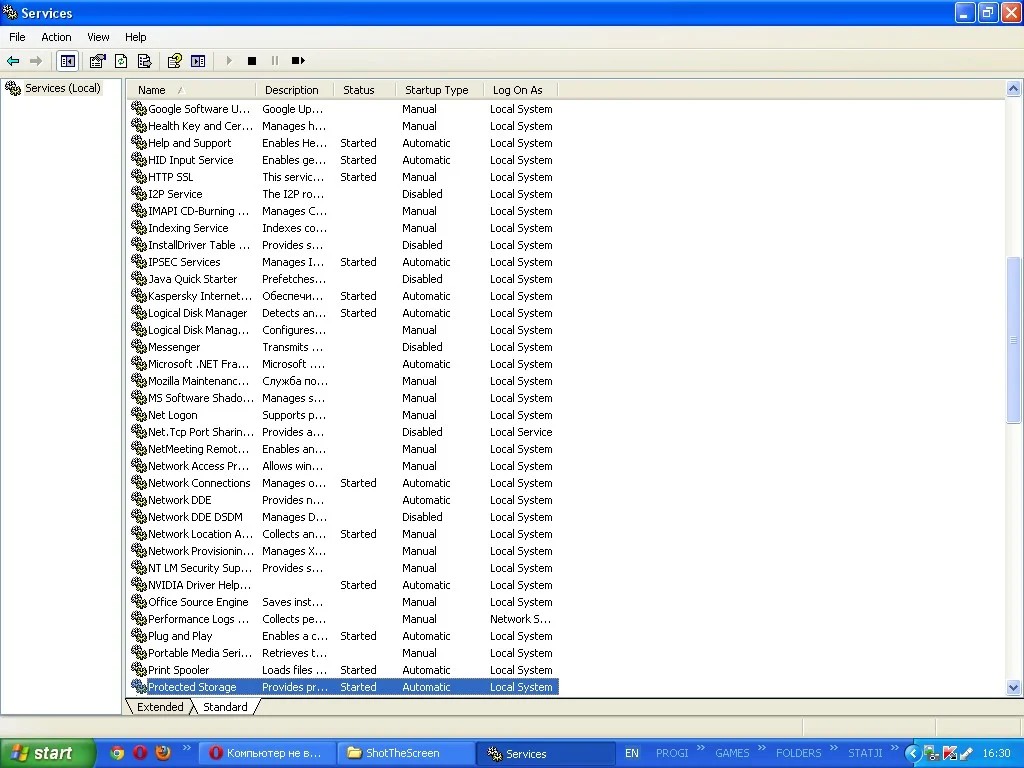The width and height of the screenshot is (1024, 768).
Task: Select the Protected Storage service
Action: pos(344,686)
